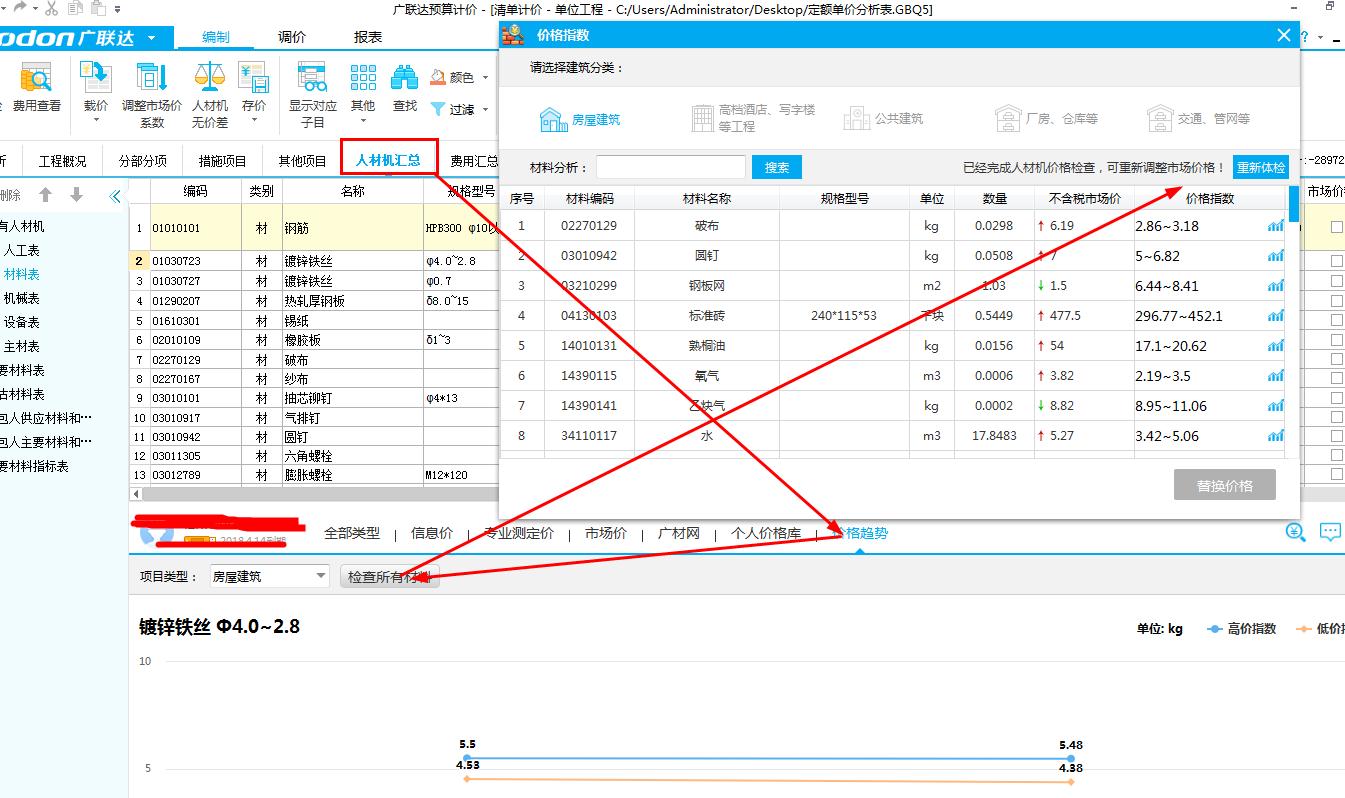Open the 分部分项 tab
Viewport: 1345px width, 798px height.
click(143, 160)
